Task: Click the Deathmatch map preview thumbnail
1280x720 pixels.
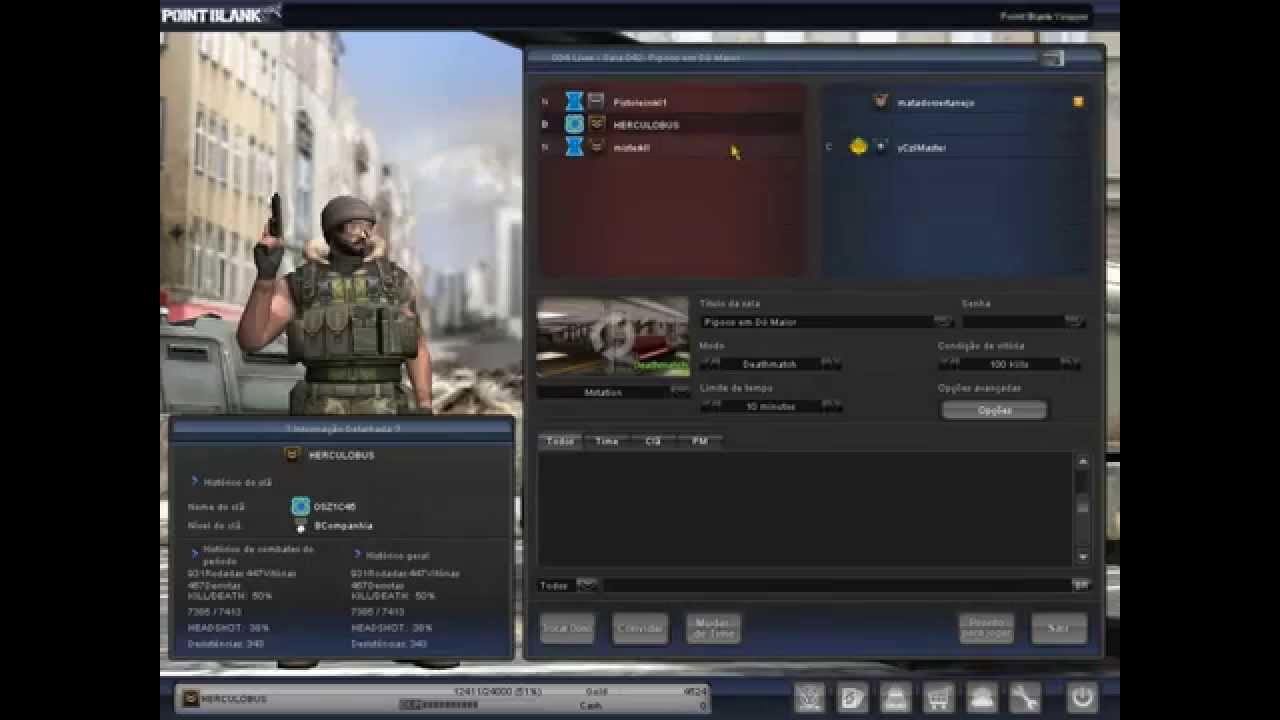Action: [x=613, y=337]
